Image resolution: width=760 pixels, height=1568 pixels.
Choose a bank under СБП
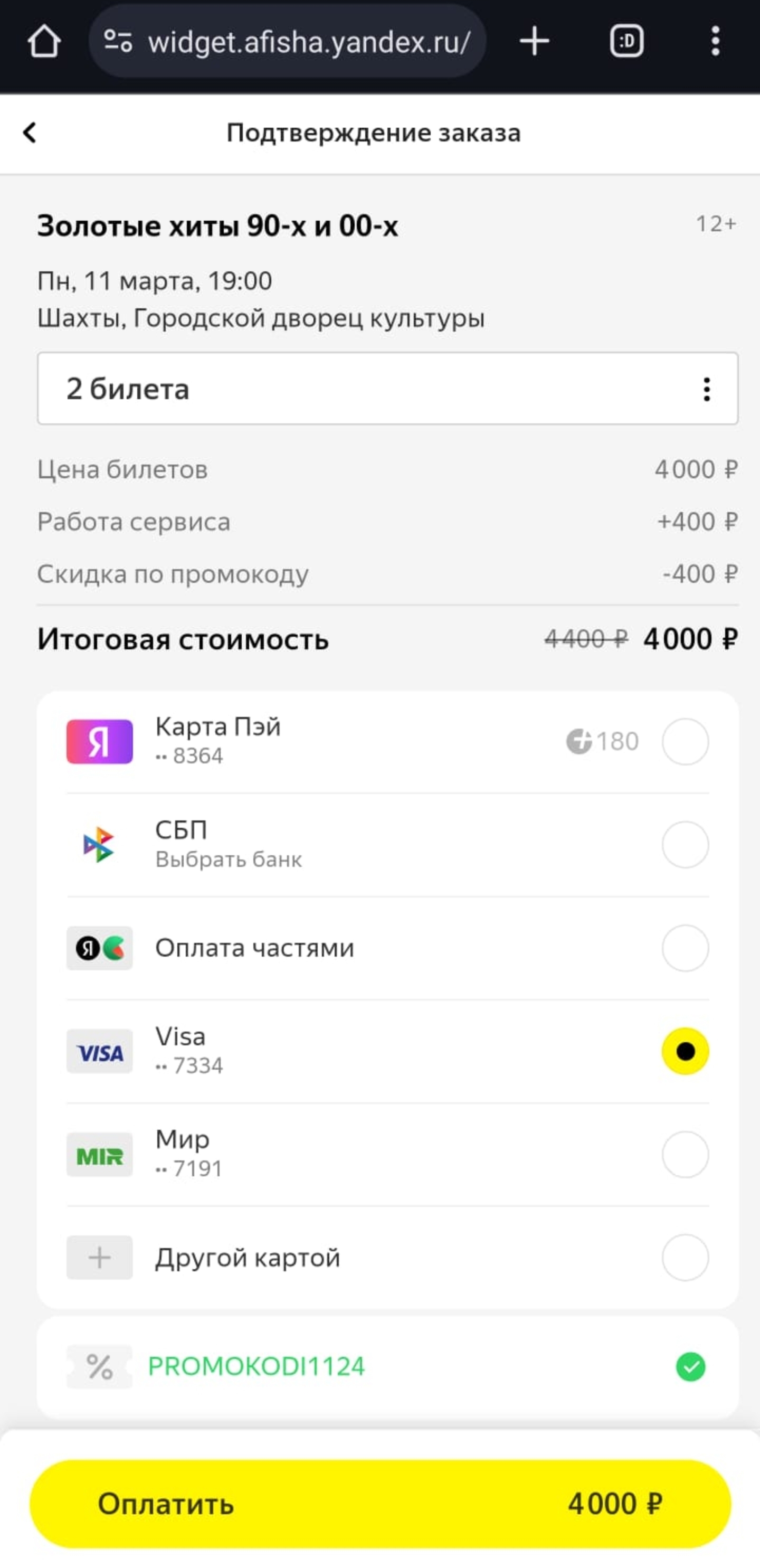[229, 859]
